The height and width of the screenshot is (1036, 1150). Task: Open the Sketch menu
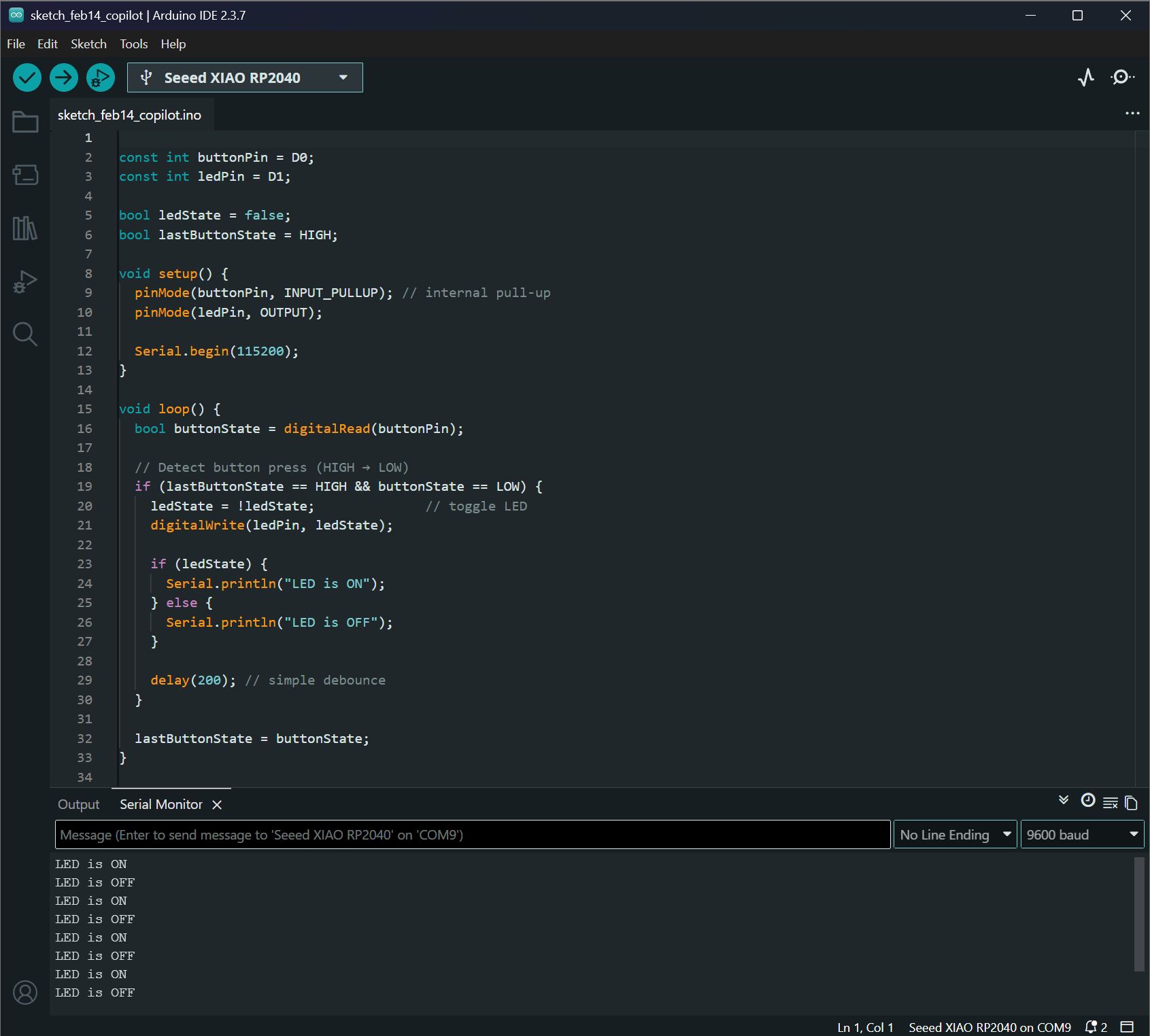tap(88, 44)
